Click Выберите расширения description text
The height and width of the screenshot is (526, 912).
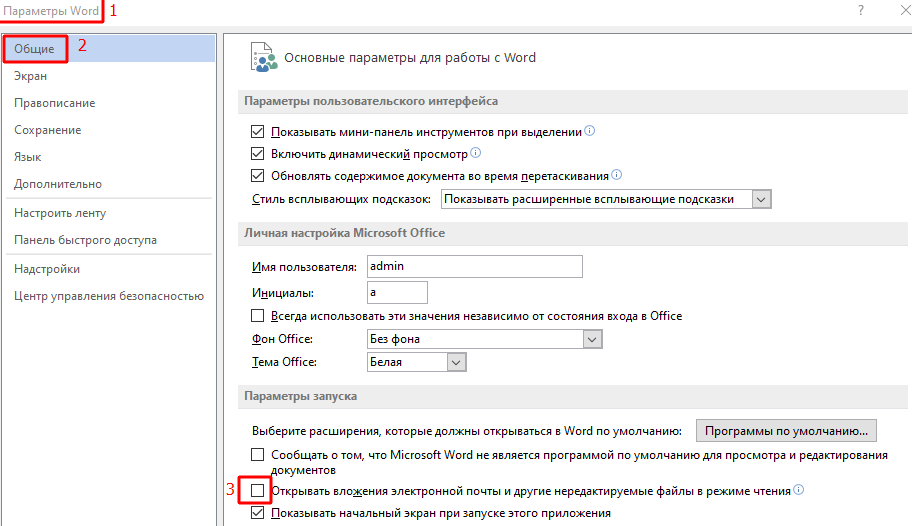coord(466,431)
